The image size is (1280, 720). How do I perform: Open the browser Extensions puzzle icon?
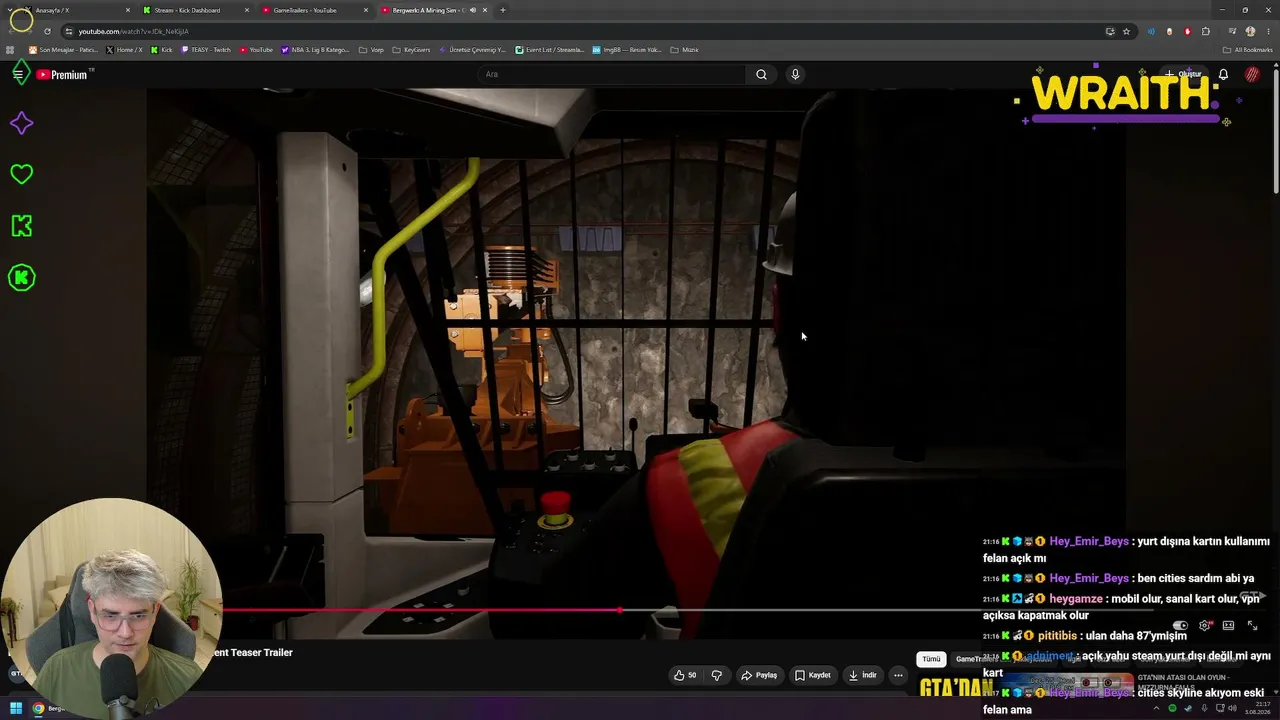(1206, 31)
